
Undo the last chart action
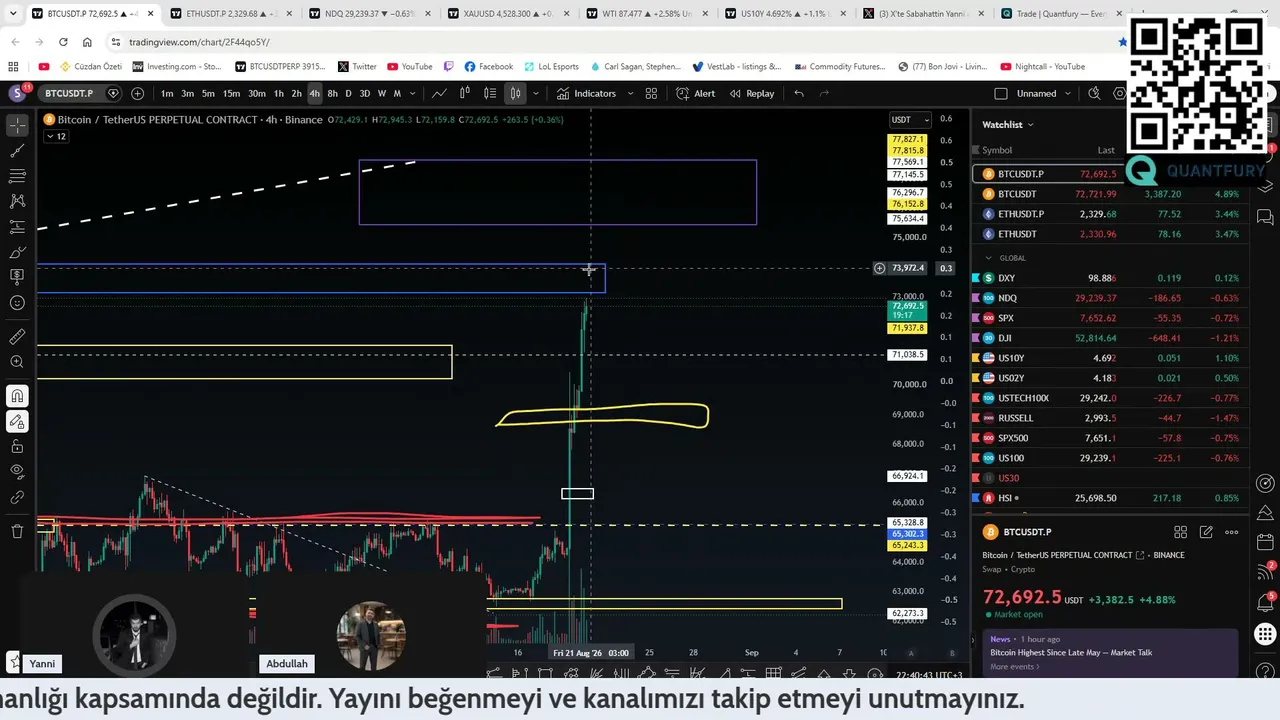tap(799, 93)
